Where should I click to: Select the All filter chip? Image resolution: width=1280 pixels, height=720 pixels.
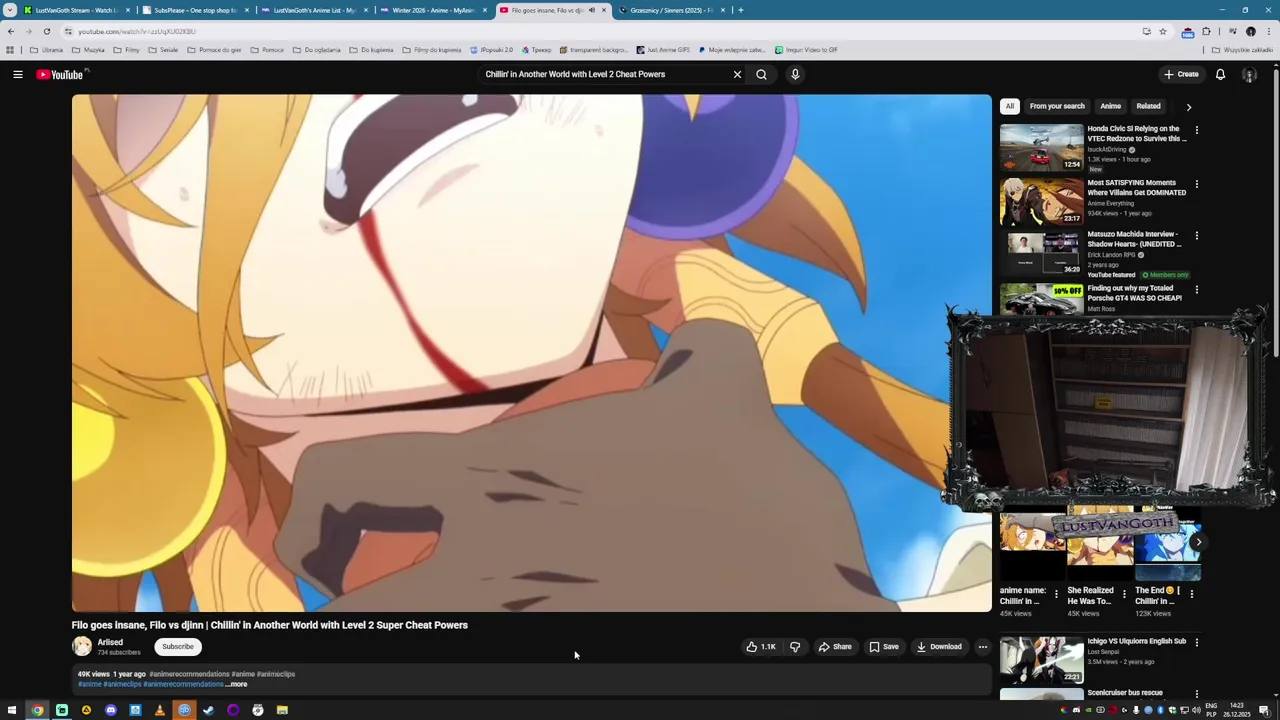tap(1010, 106)
